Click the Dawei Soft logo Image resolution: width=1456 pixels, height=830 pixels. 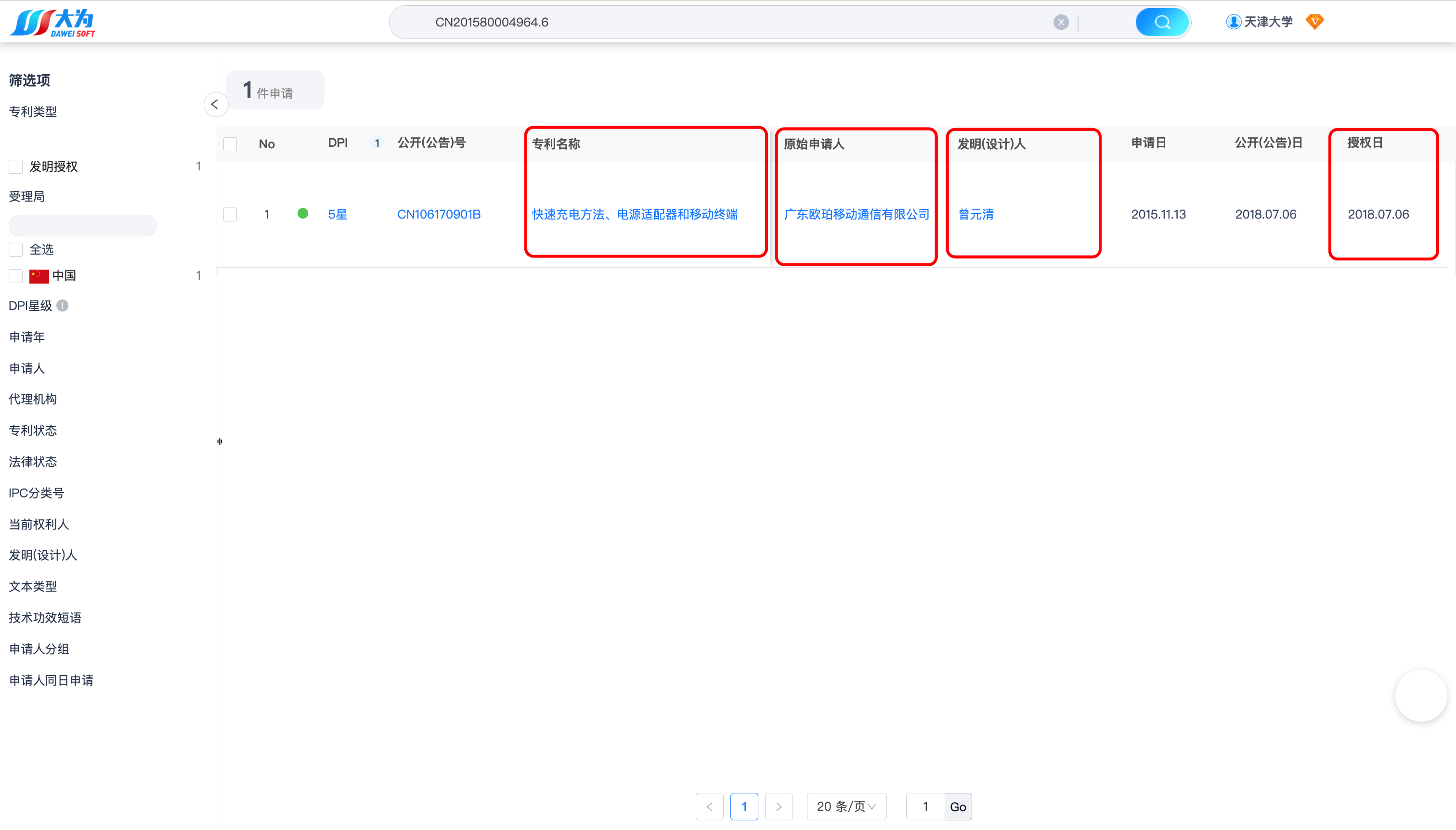coord(52,22)
